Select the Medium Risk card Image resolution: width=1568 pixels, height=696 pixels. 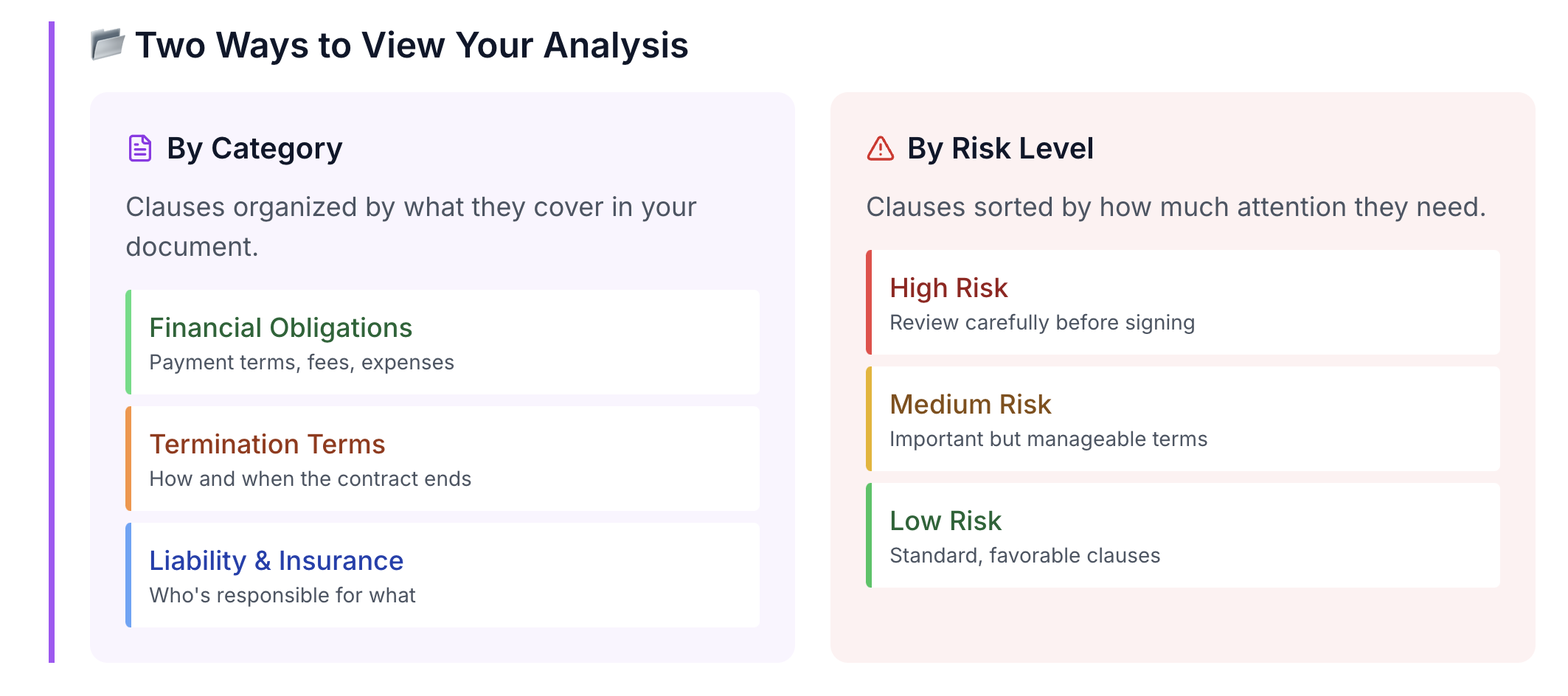[x=1183, y=419]
